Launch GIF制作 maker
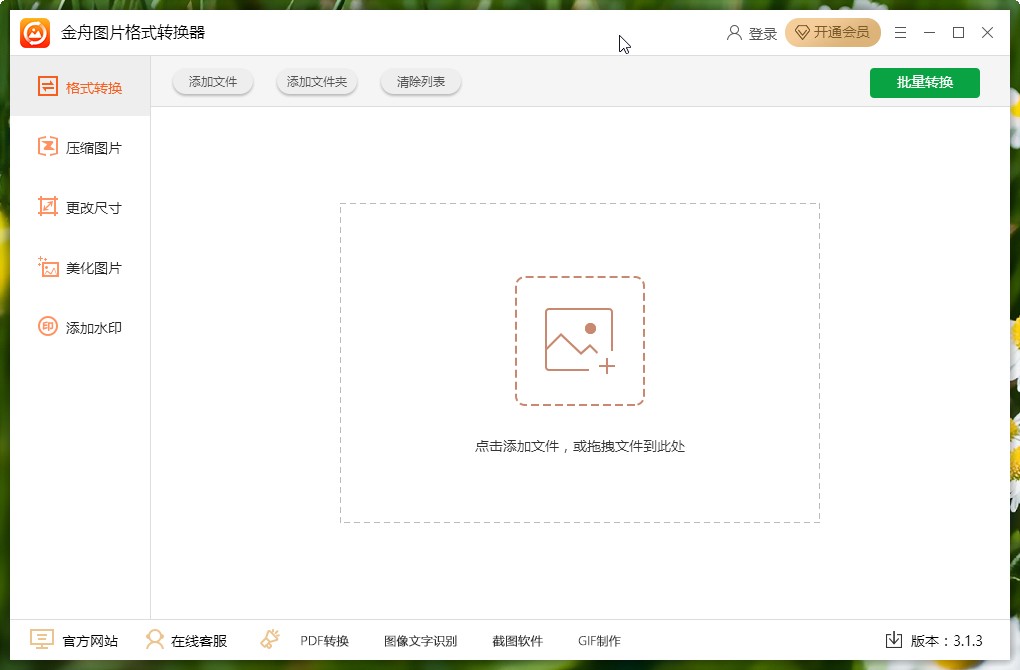This screenshot has height=670, width=1020. pos(601,640)
